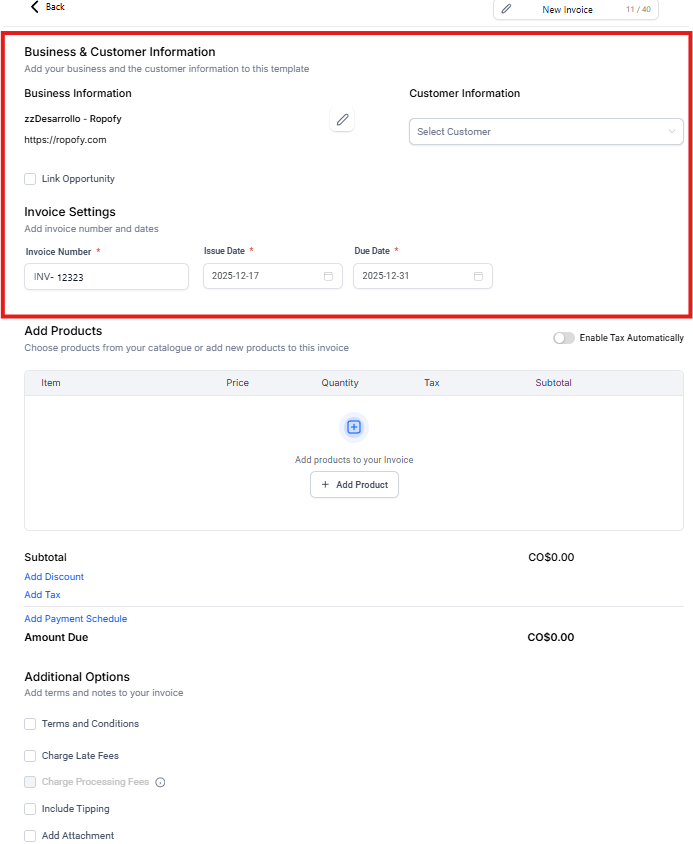Click the New Invoice title field
693x844 pixels.
point(567,10)
